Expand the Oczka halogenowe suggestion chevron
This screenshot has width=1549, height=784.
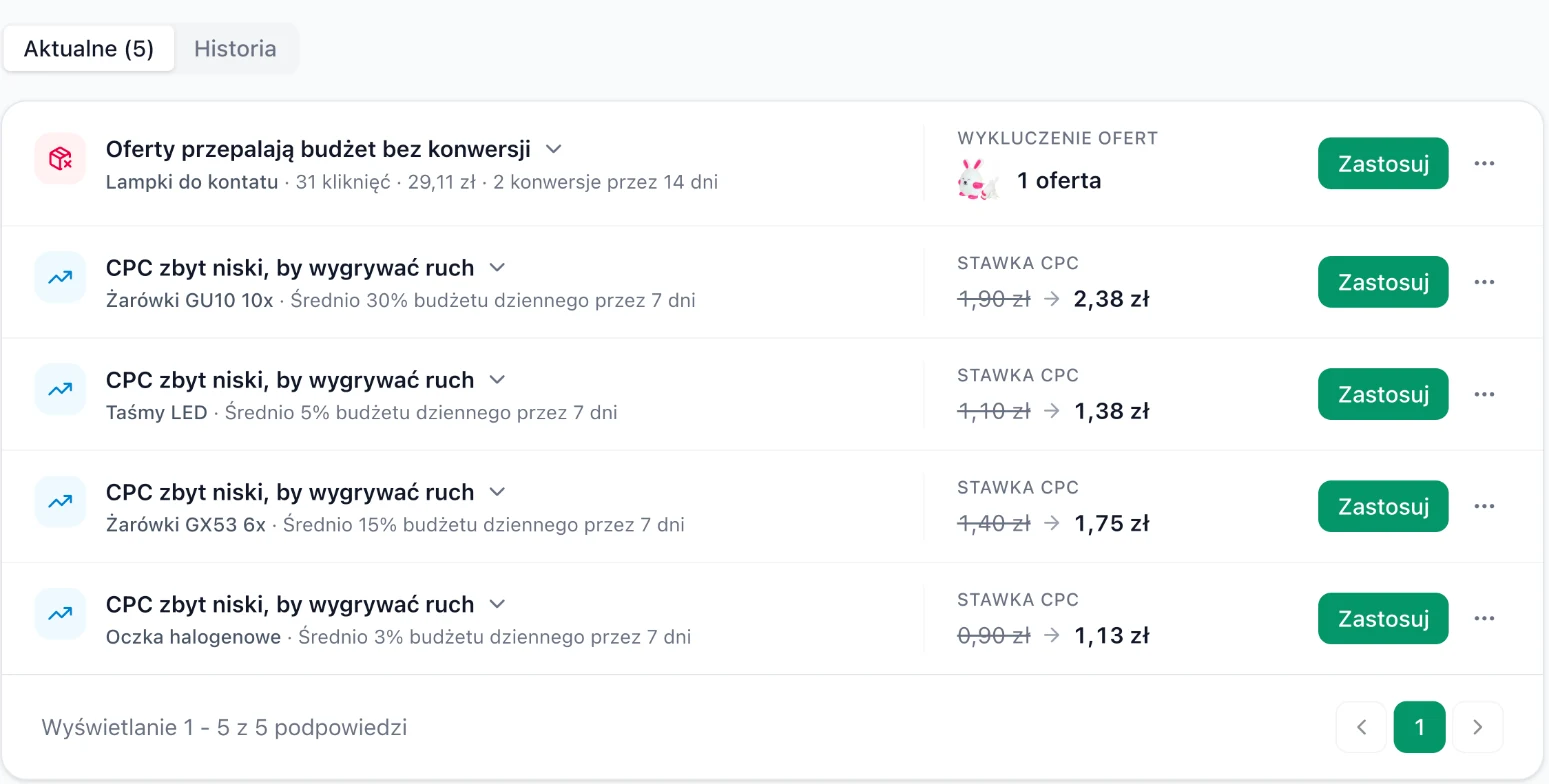click(497, 604)
